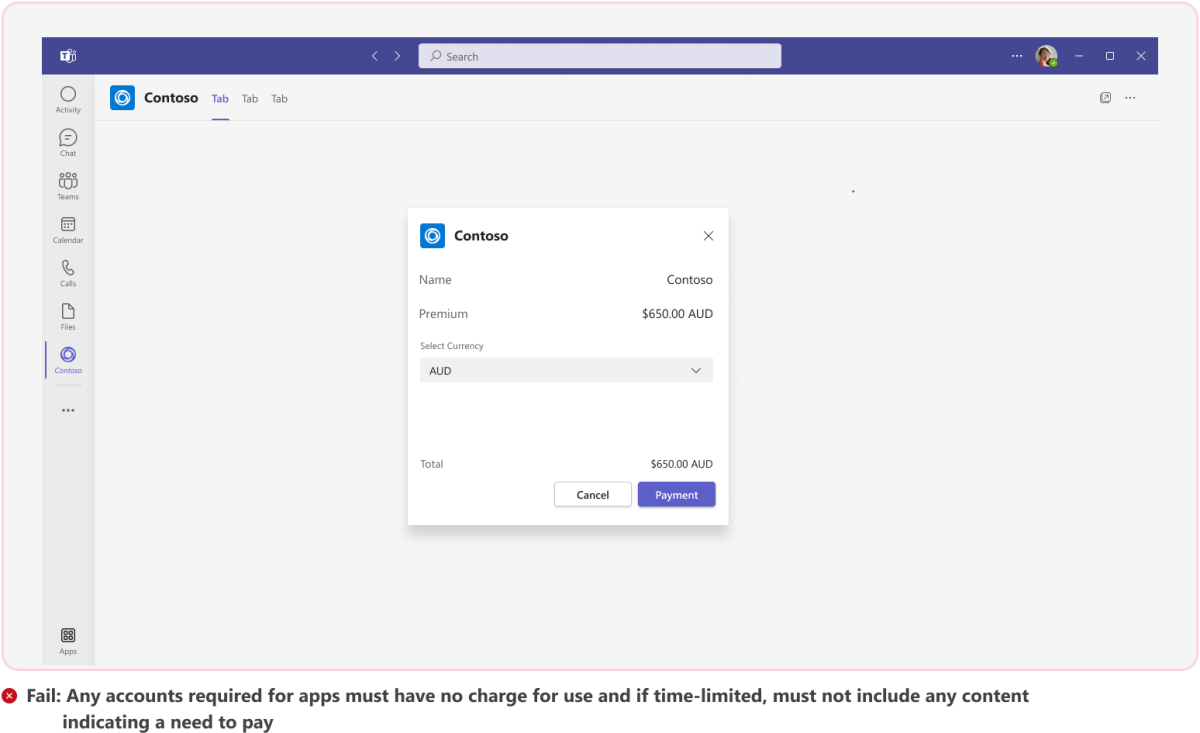Click the Payment button
Image resolution: width=1200 pixels, height=733 pixels.
pos(676,494)
